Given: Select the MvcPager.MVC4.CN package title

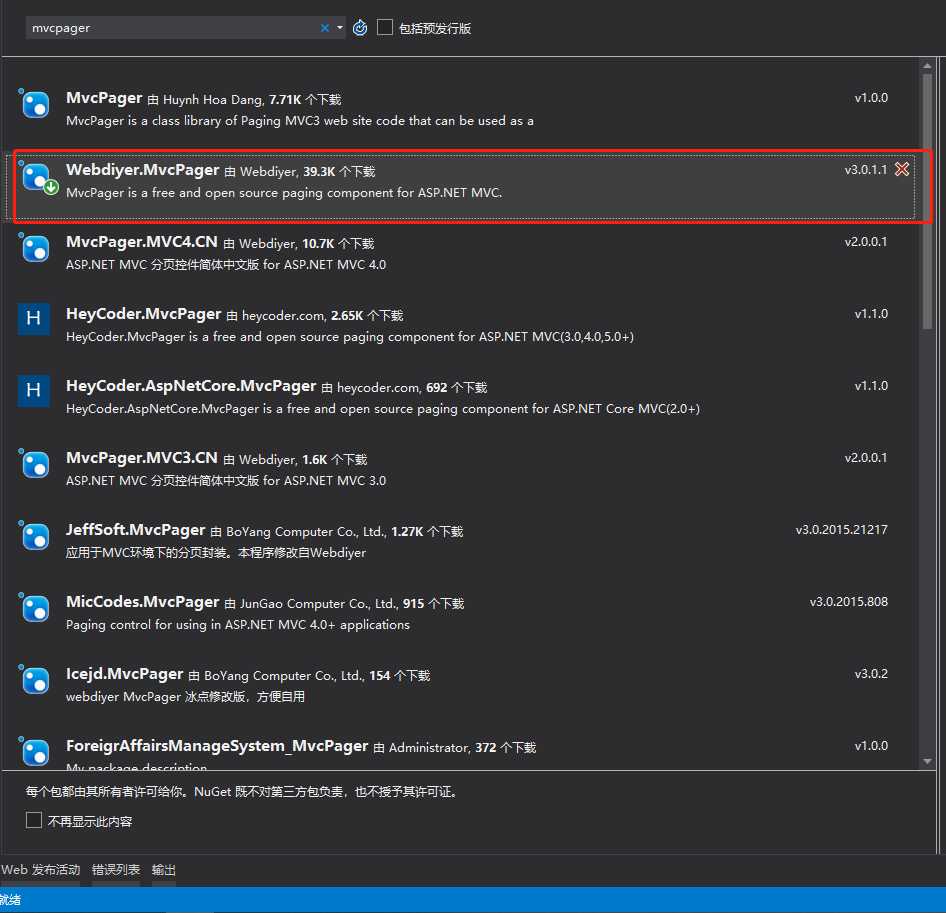Looking at the screenshot, I should tap(142, 242).
